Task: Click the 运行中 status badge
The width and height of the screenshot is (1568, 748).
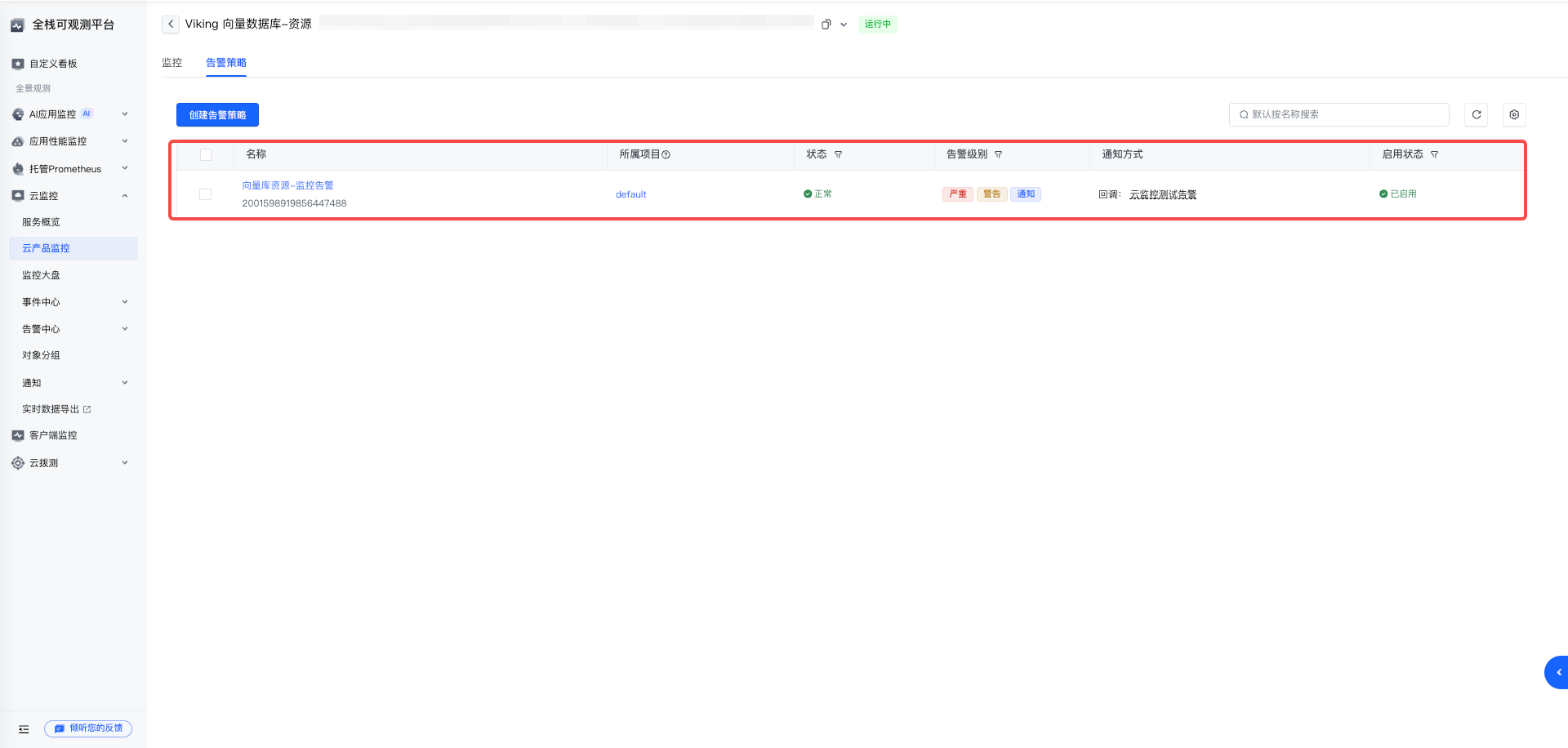Action: coord(878,24)
